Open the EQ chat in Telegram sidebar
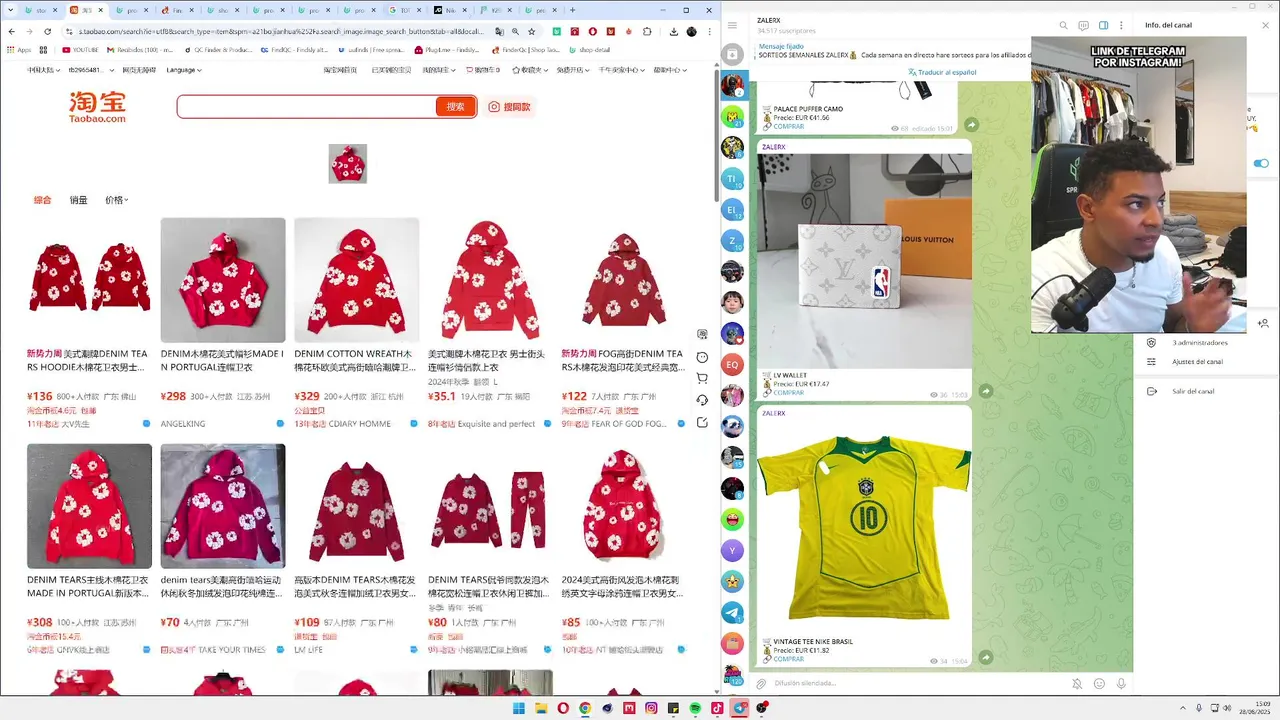Screen dimensions: 1280x720 coord(732,365)
